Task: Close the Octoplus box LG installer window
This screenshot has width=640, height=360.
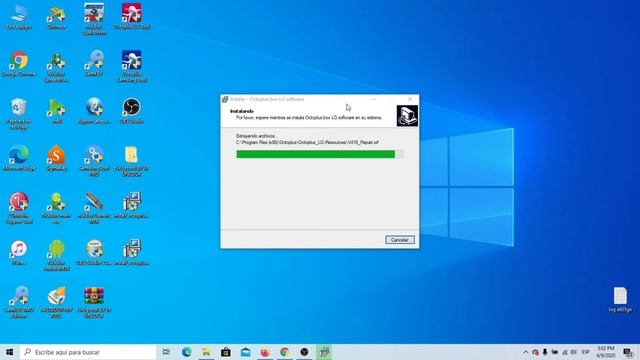Action: click(410, 99)
